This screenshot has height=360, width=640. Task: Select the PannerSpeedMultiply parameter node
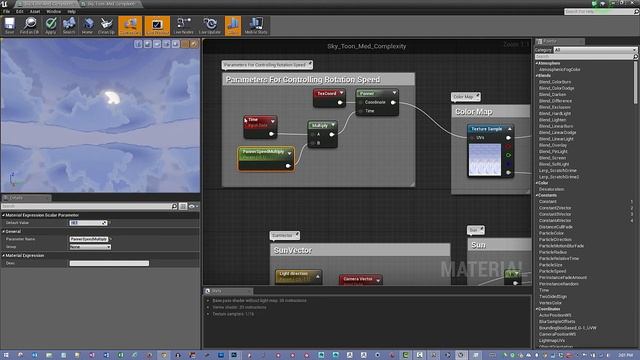coord(266,159)
